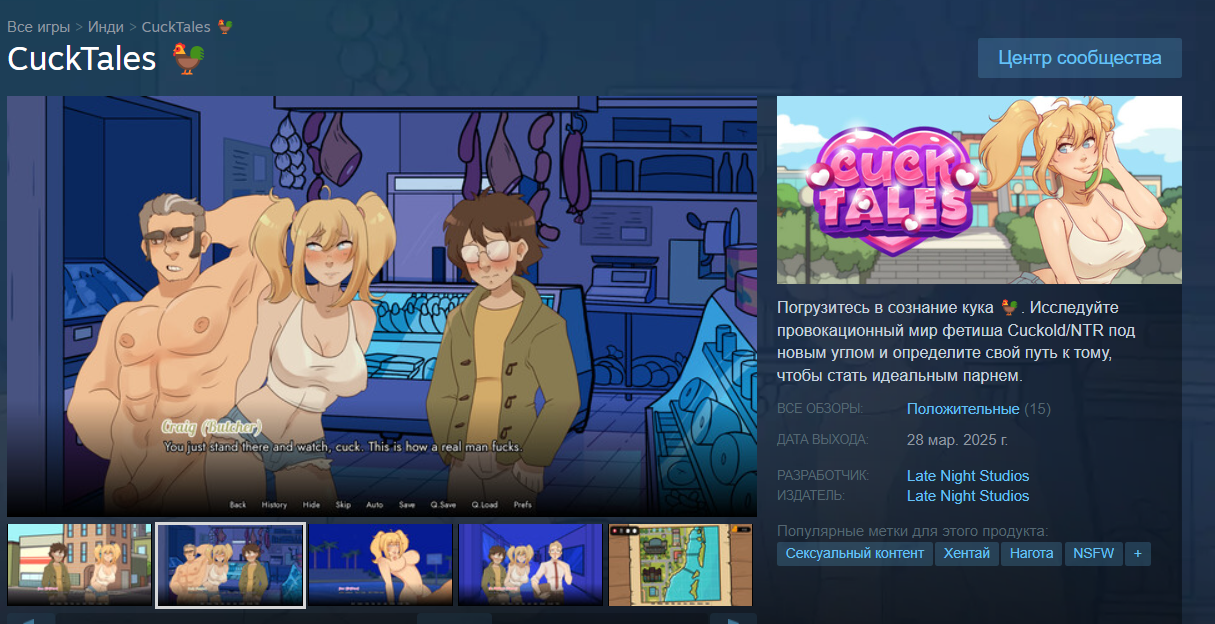Image resolution: width=1215 pixels, height=624 pixels.
Task: Select the night beach thumbnail
Action: pos(381,565)
